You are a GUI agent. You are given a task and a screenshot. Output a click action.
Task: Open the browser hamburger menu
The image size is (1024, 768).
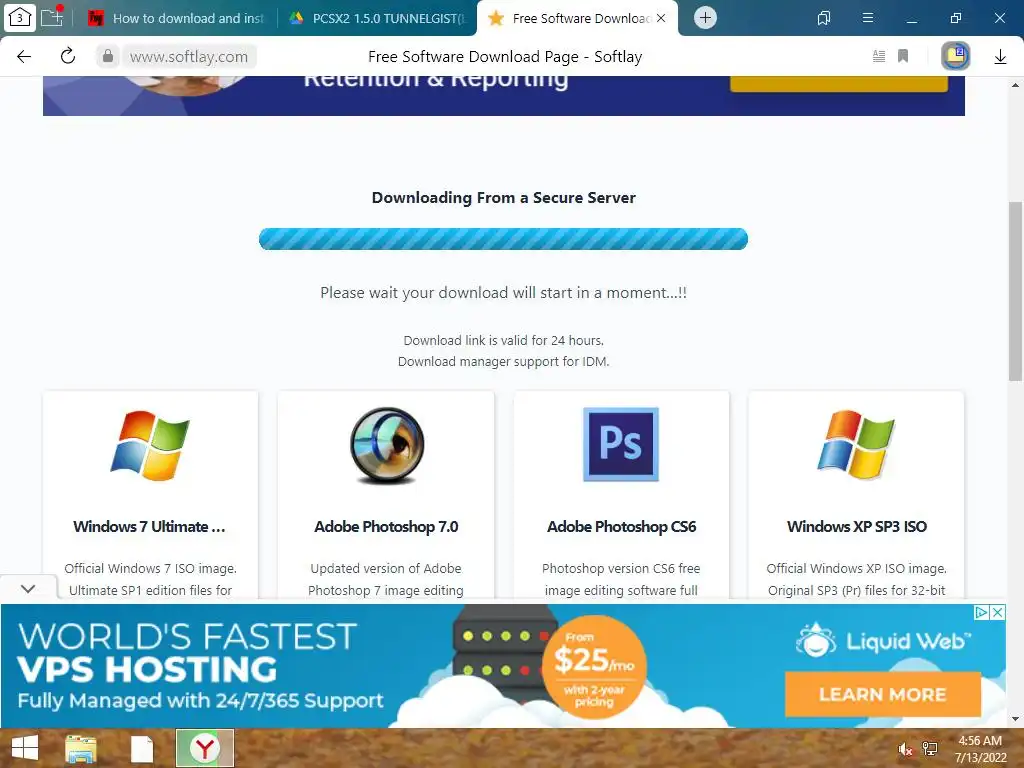pos(868,18)
